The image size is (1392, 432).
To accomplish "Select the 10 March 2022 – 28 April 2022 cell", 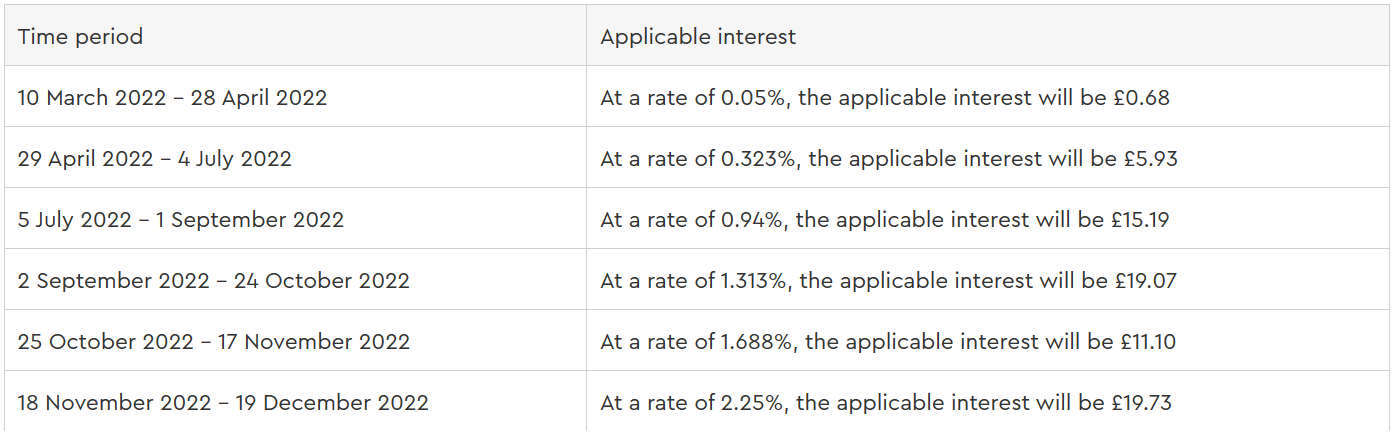I will click(x=172, y=98).
